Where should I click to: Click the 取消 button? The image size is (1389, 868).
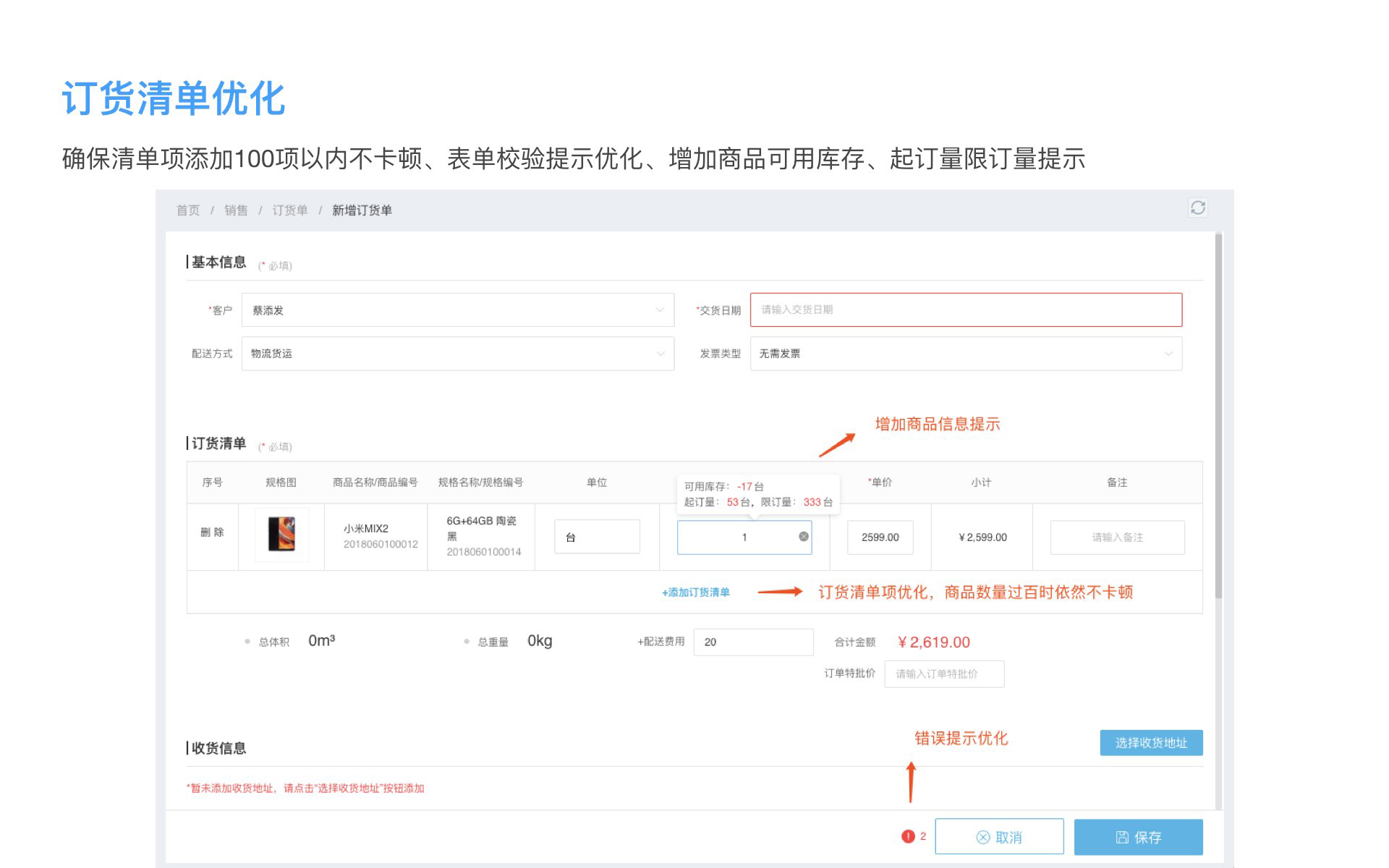click(x=998, y=837)
